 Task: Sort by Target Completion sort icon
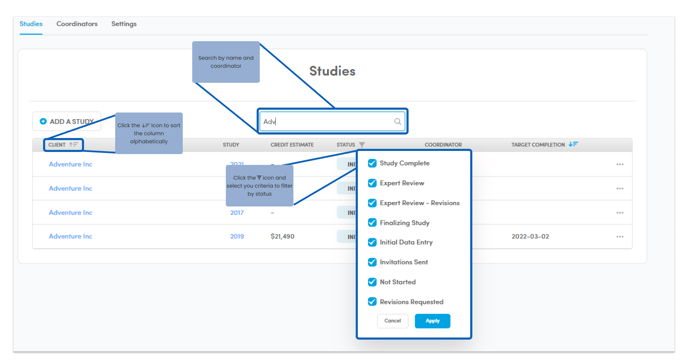pos(573,144)
